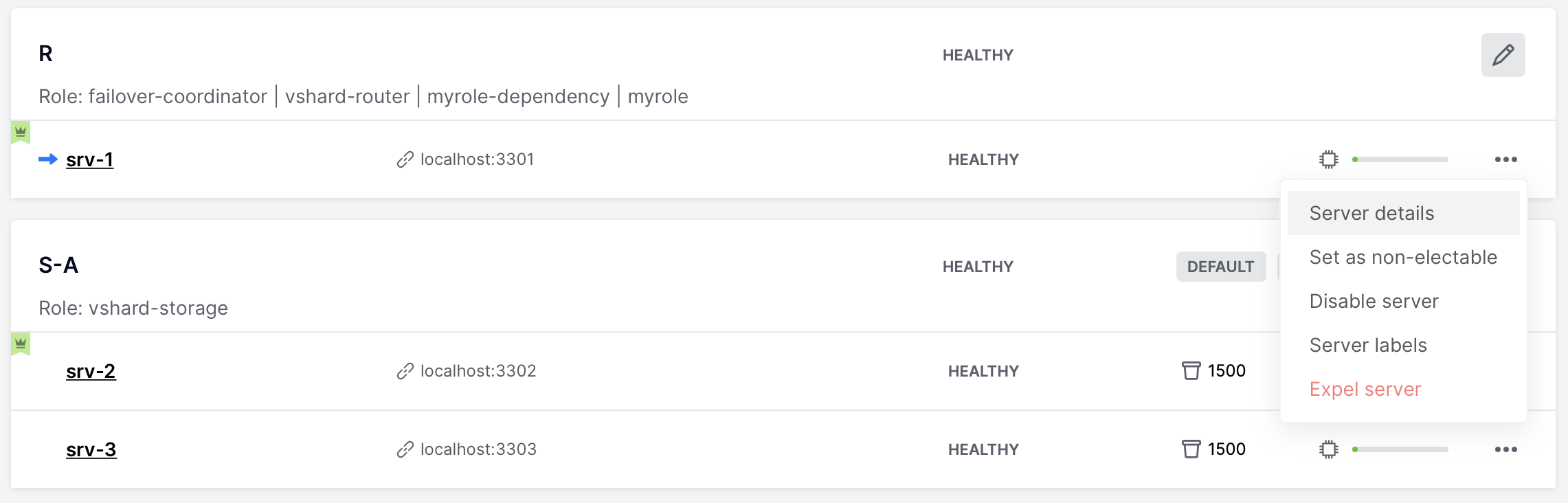Image resolution: width=1568 pixels, height=503 pixels.
Task: Click the bucket icon in srv-2 row
Action: [1191, 371]
